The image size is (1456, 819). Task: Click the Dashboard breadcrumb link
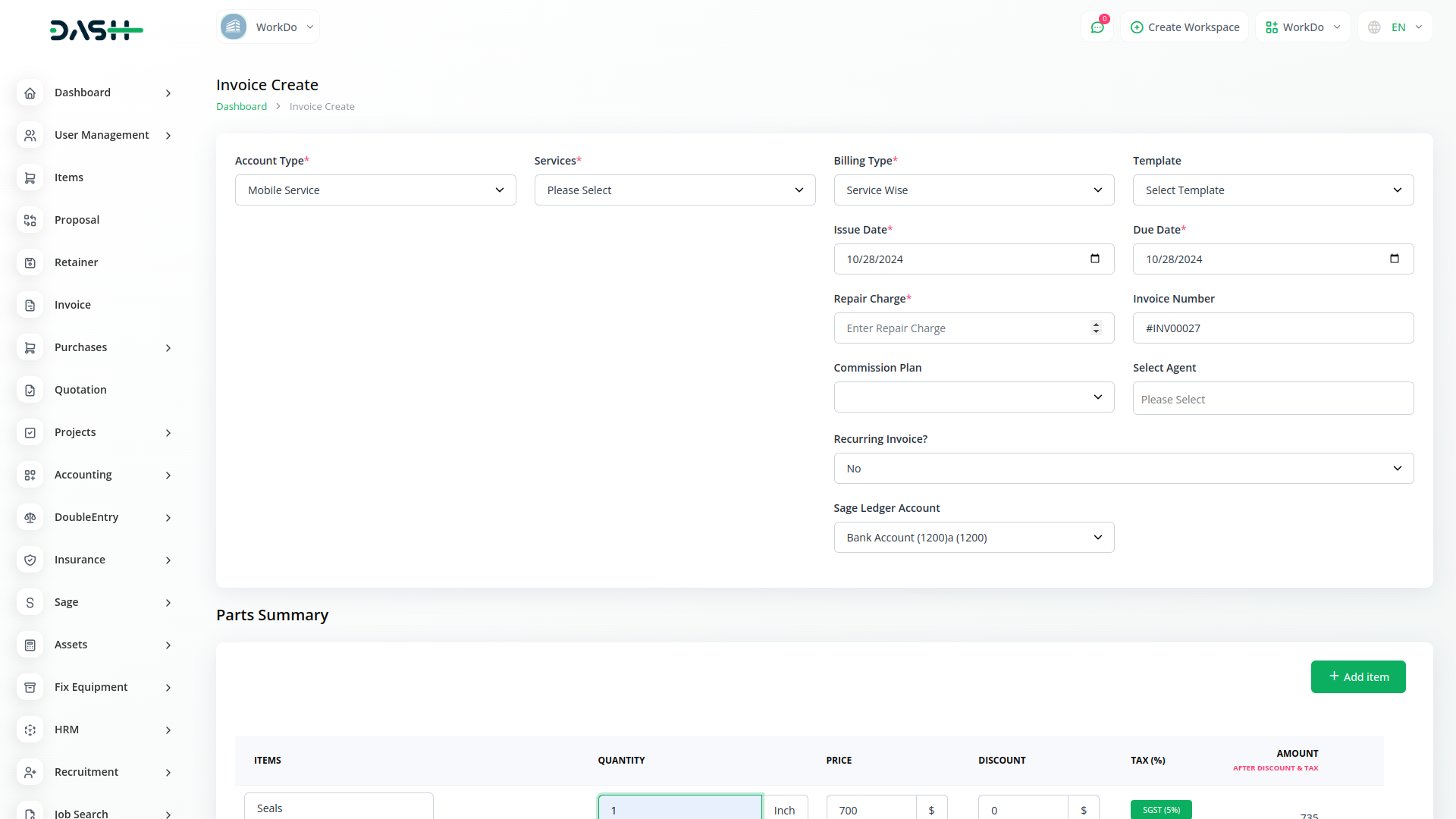point(241,107)
